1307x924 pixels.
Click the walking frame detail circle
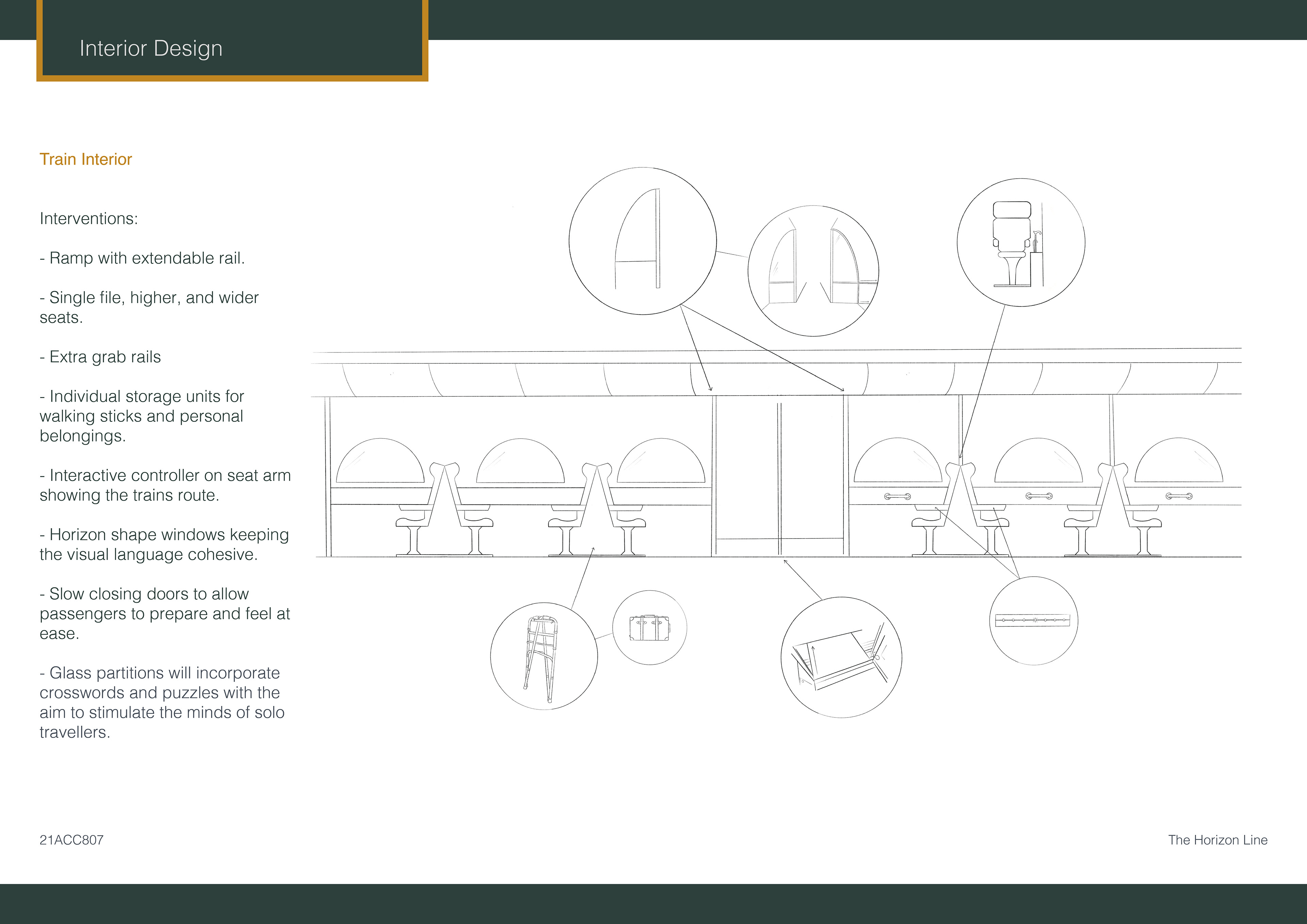coord(544,656)
